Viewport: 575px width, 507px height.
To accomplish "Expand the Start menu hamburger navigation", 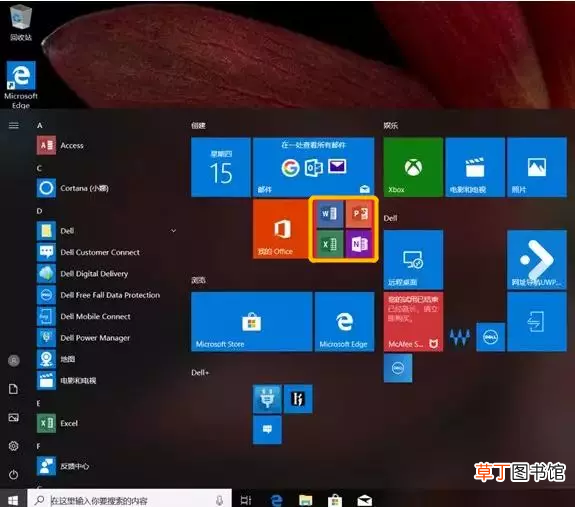I will pyautogui.click(x=14, y=126).
